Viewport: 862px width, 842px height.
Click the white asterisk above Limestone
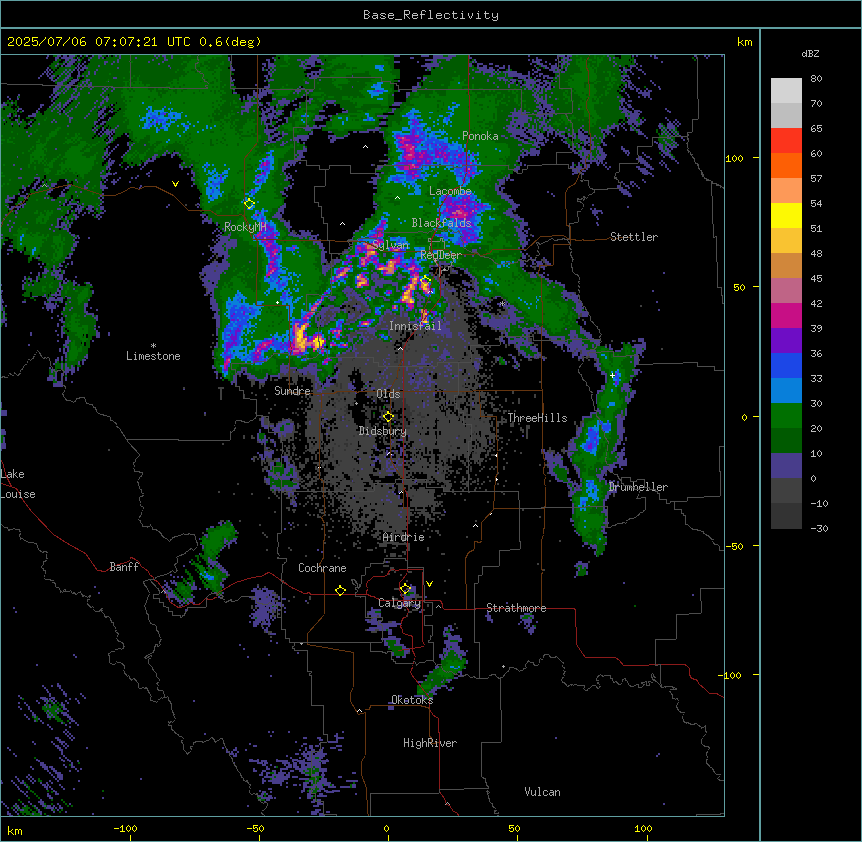click(x=153, y=346)
